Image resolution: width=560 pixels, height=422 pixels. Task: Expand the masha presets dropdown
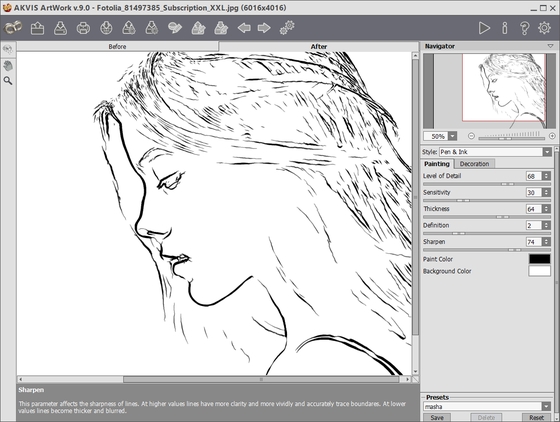coord(487,406)
